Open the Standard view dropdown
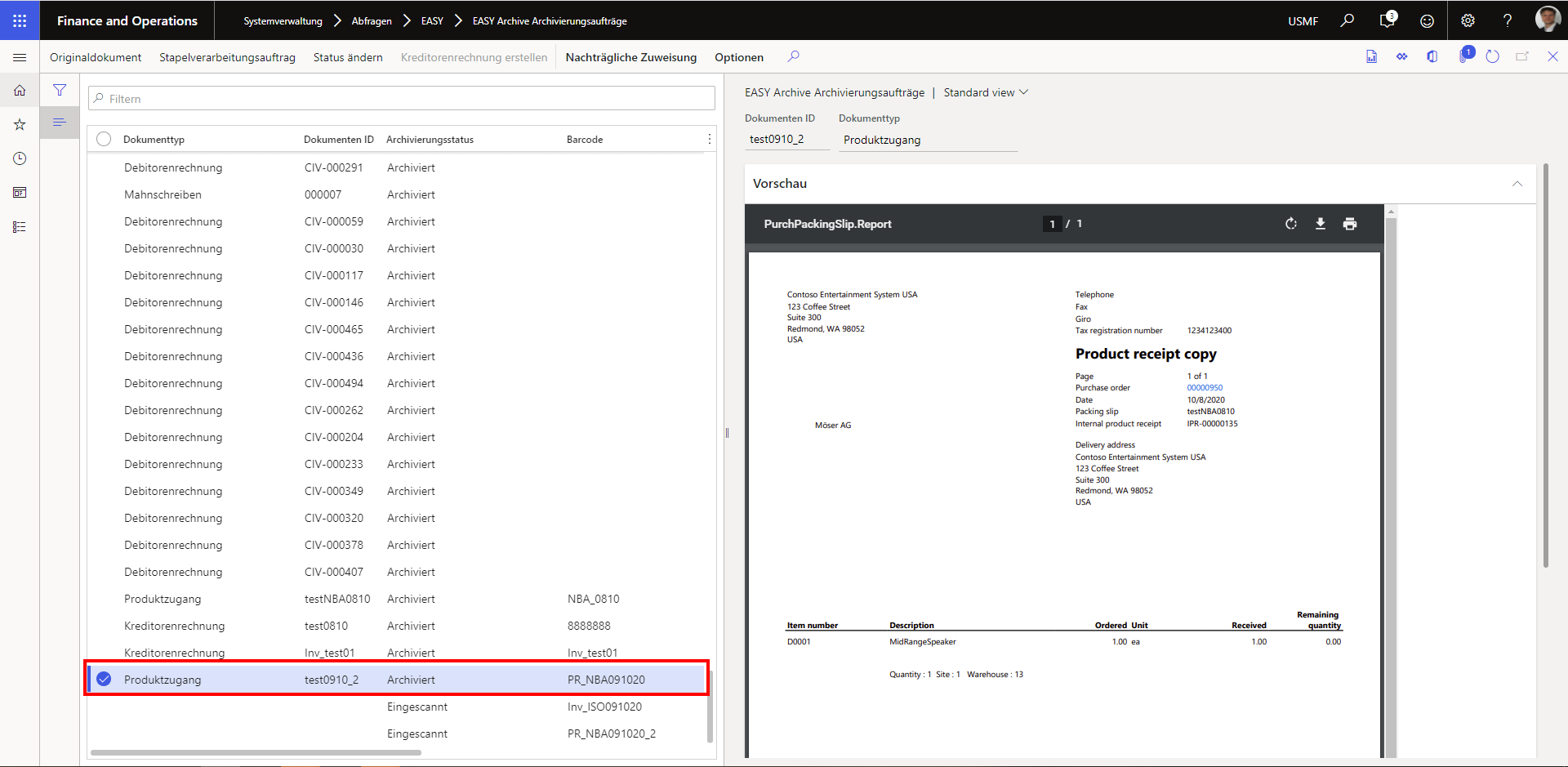The width and height of the screenshot is (1568, 767). (986, 92)
